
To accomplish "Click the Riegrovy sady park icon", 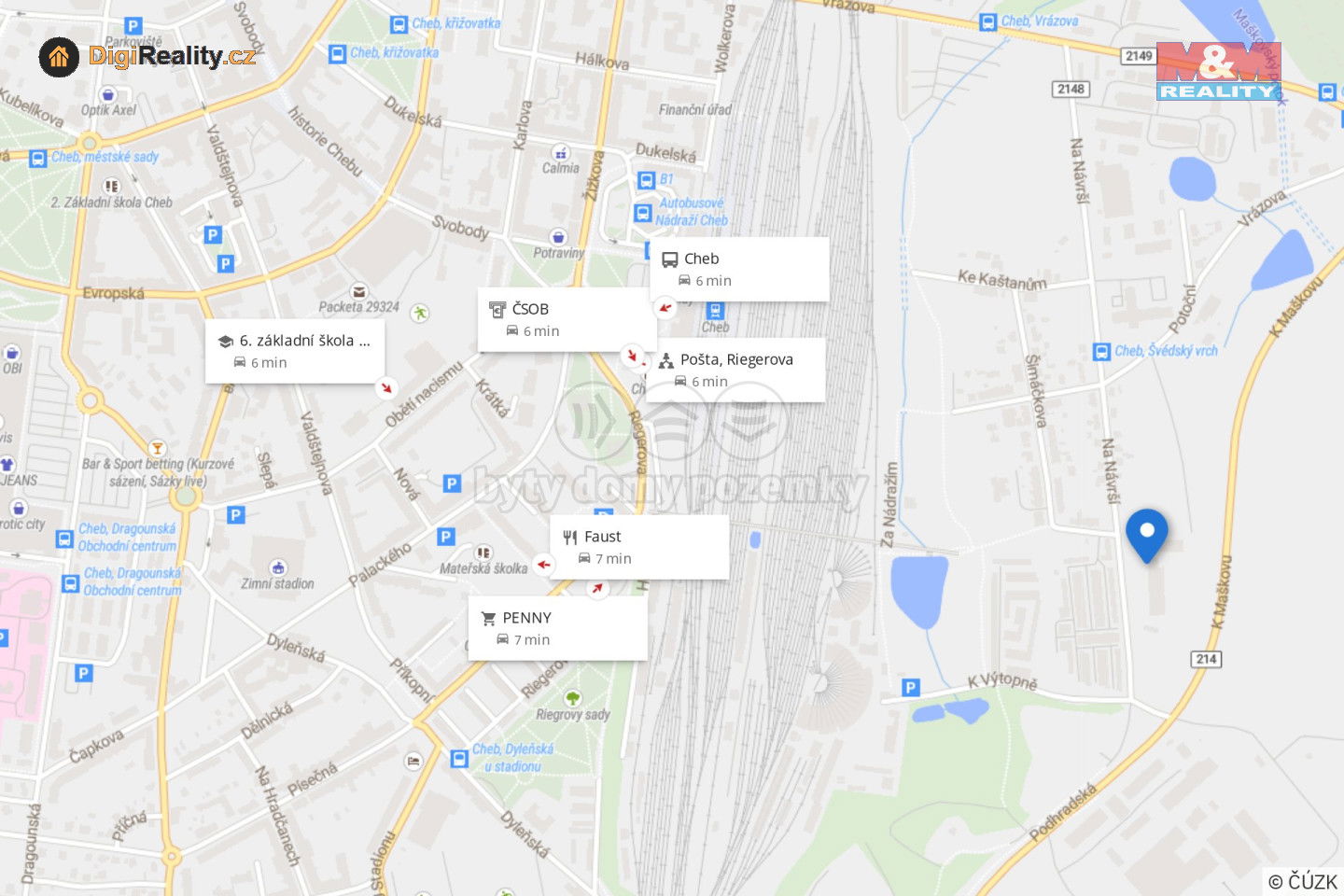I will 573,698.
